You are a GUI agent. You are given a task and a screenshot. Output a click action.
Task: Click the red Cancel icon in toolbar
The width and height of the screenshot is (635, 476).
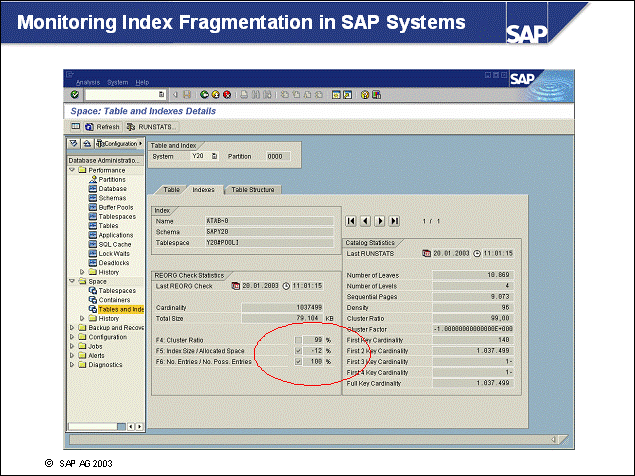(x=228, y=94)
